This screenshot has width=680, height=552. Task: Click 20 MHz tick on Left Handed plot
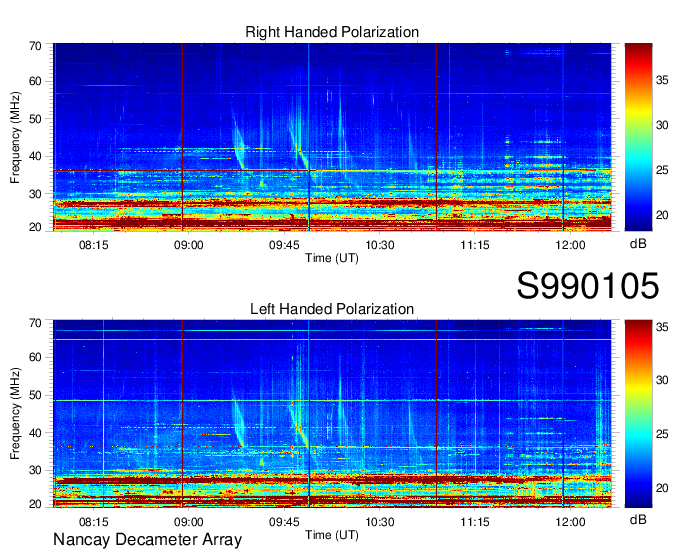35,504
